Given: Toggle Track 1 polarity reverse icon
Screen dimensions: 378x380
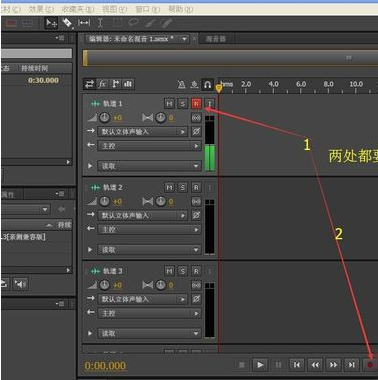Looking at the screenshot, I should [x=196, y=132].
